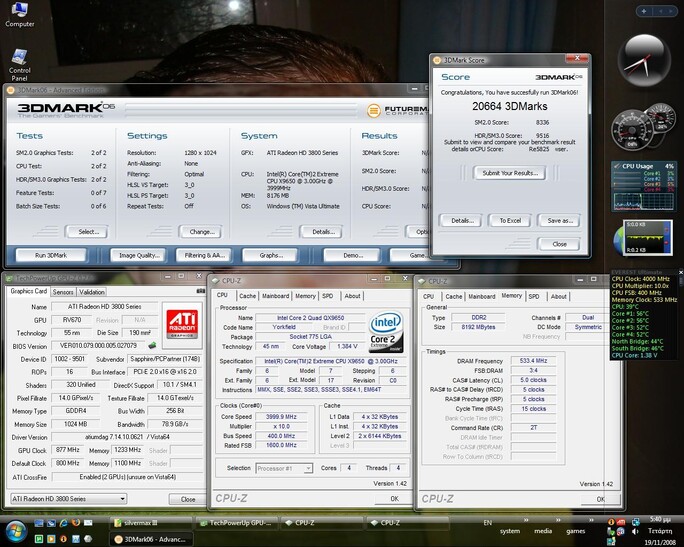Open the Memory tab in left CPU-Z
This screenshot has height=547, width=684.
(305, 296)
